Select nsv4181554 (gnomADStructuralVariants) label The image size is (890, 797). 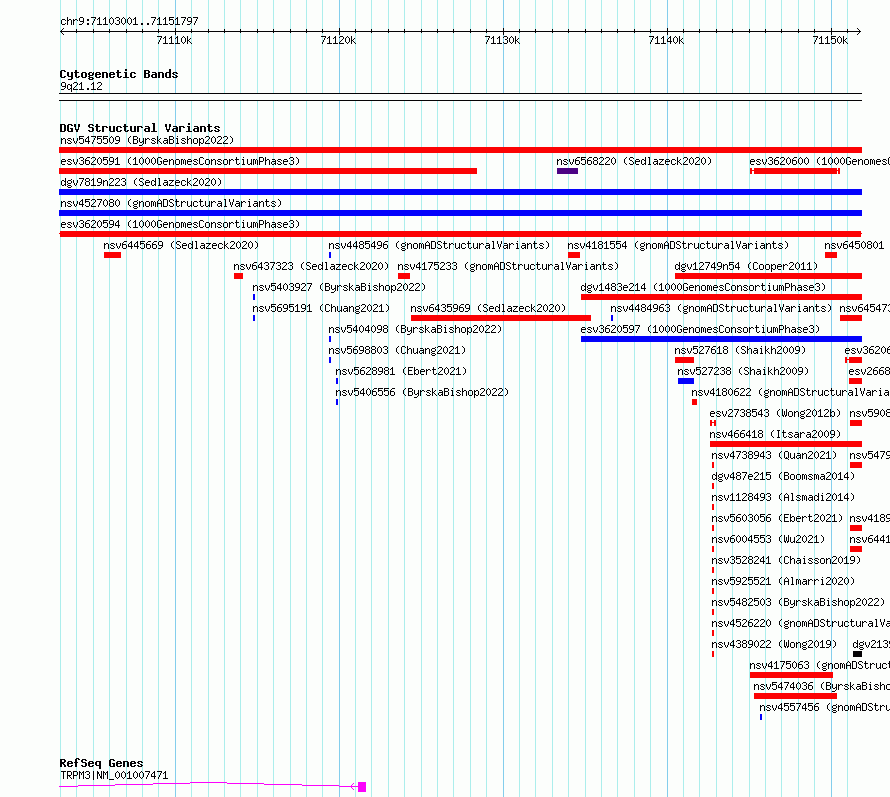(x=678, y=245)
